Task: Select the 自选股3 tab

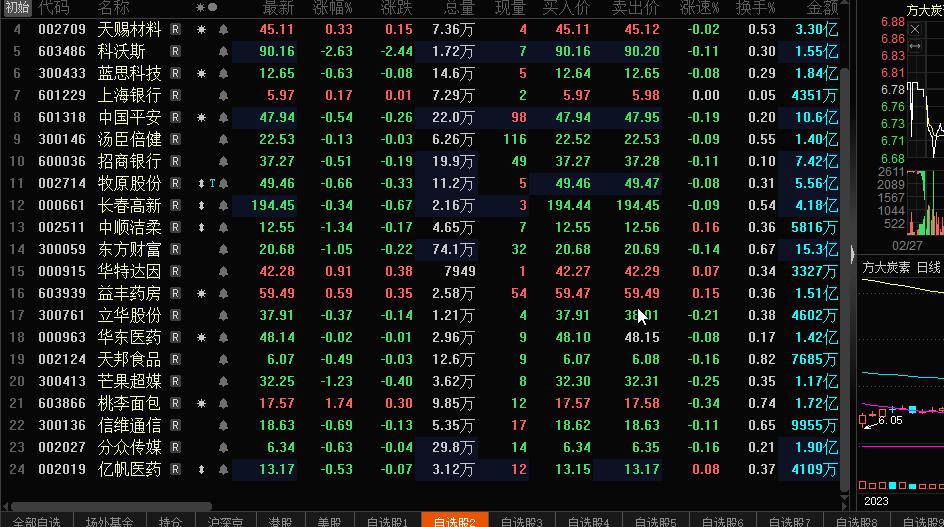Action: click(x=521, y=521)
